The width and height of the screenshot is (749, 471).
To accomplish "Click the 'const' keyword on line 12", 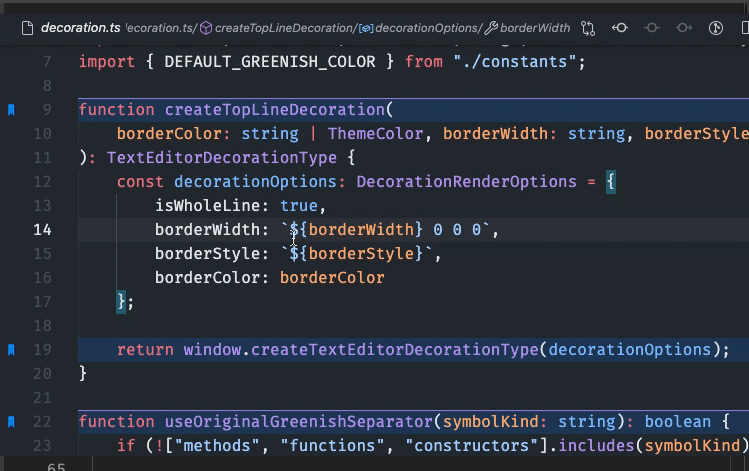I will (x=140, y=182).
